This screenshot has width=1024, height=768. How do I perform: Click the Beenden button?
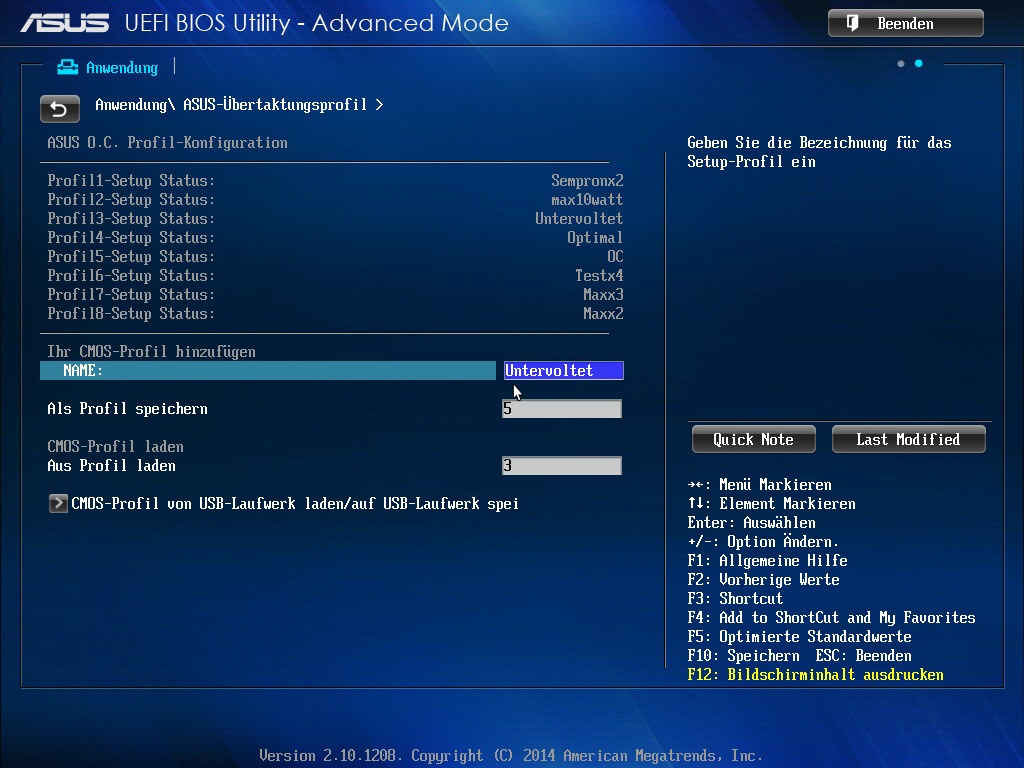click(x=905, y=24)
